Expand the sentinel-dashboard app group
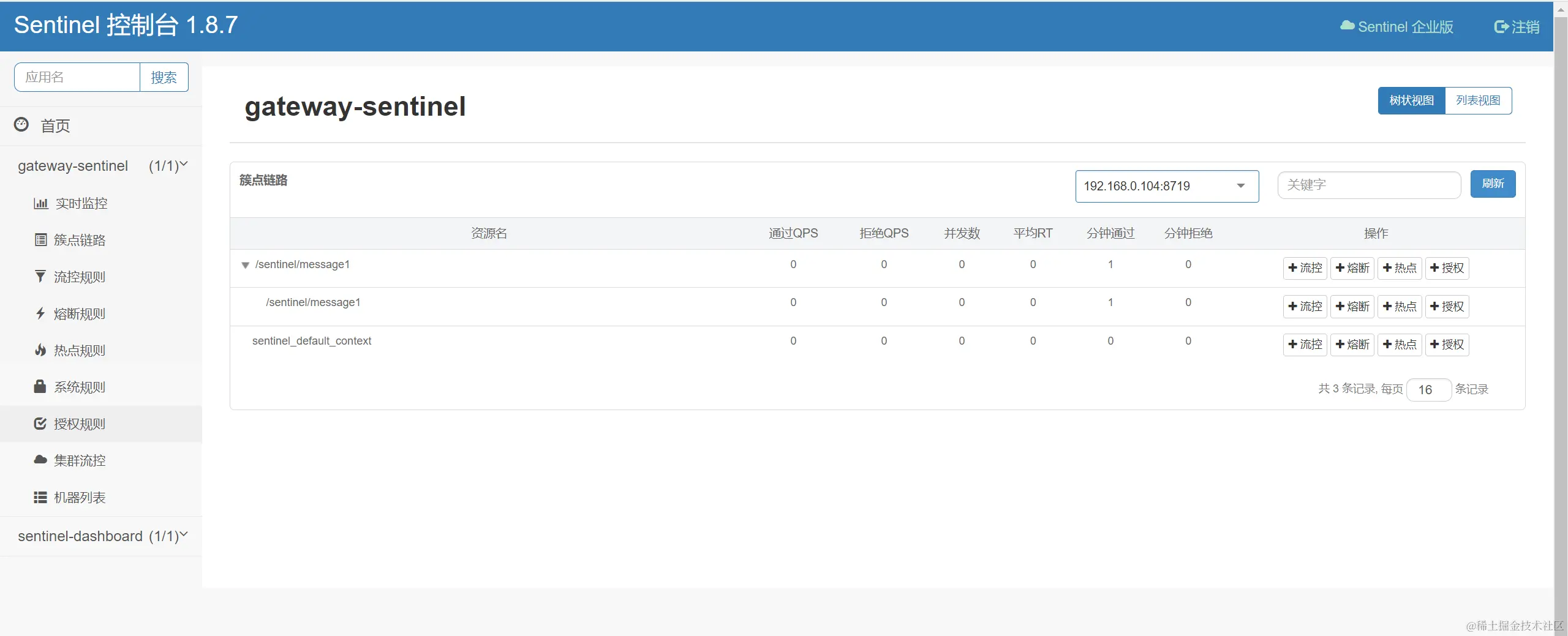Image resolution: width=1568 pixels, height=636 pixels. point(101,536)
